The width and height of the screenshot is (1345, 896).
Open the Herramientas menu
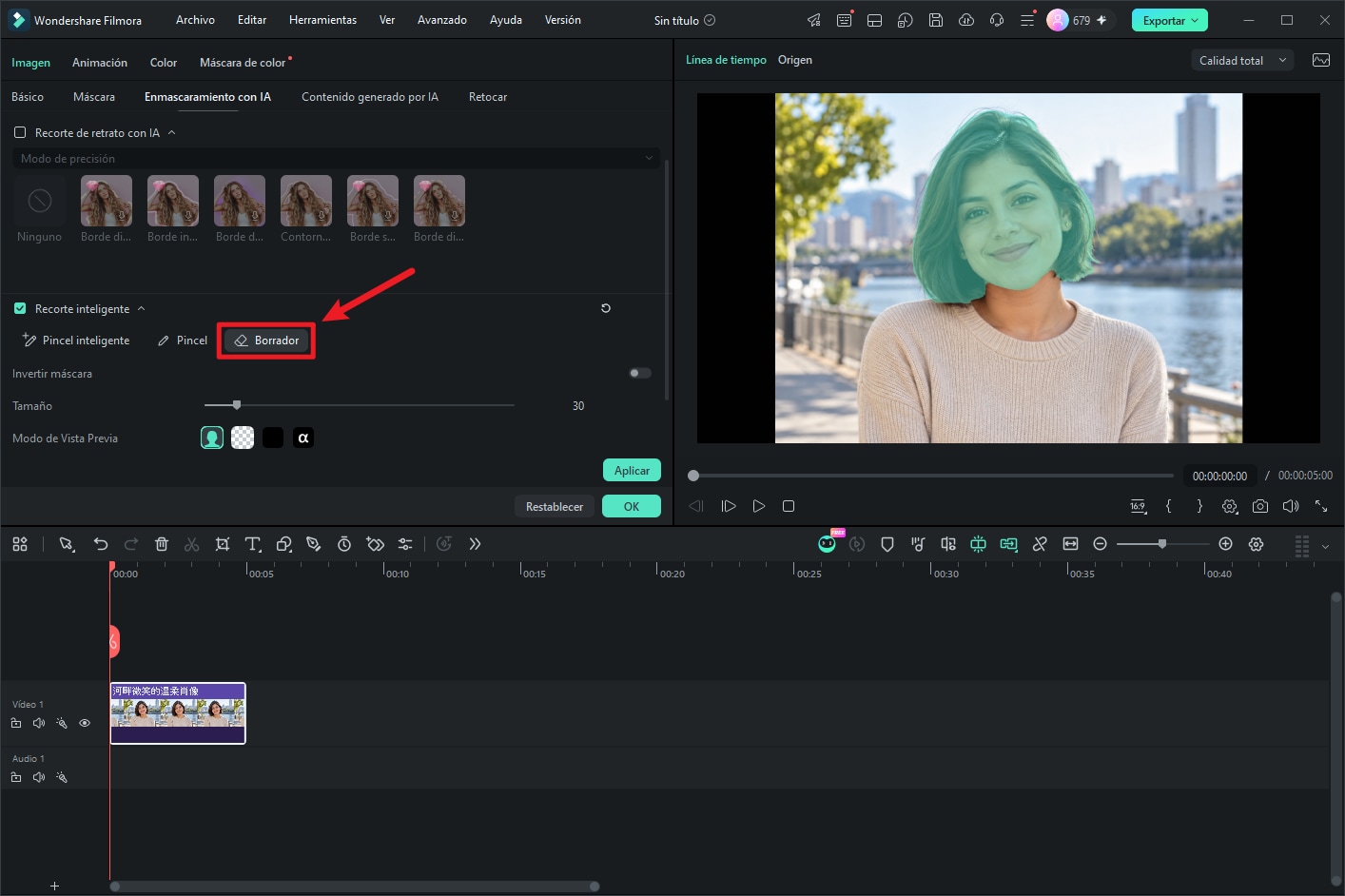pyautogui.click(x=323, y=20)
